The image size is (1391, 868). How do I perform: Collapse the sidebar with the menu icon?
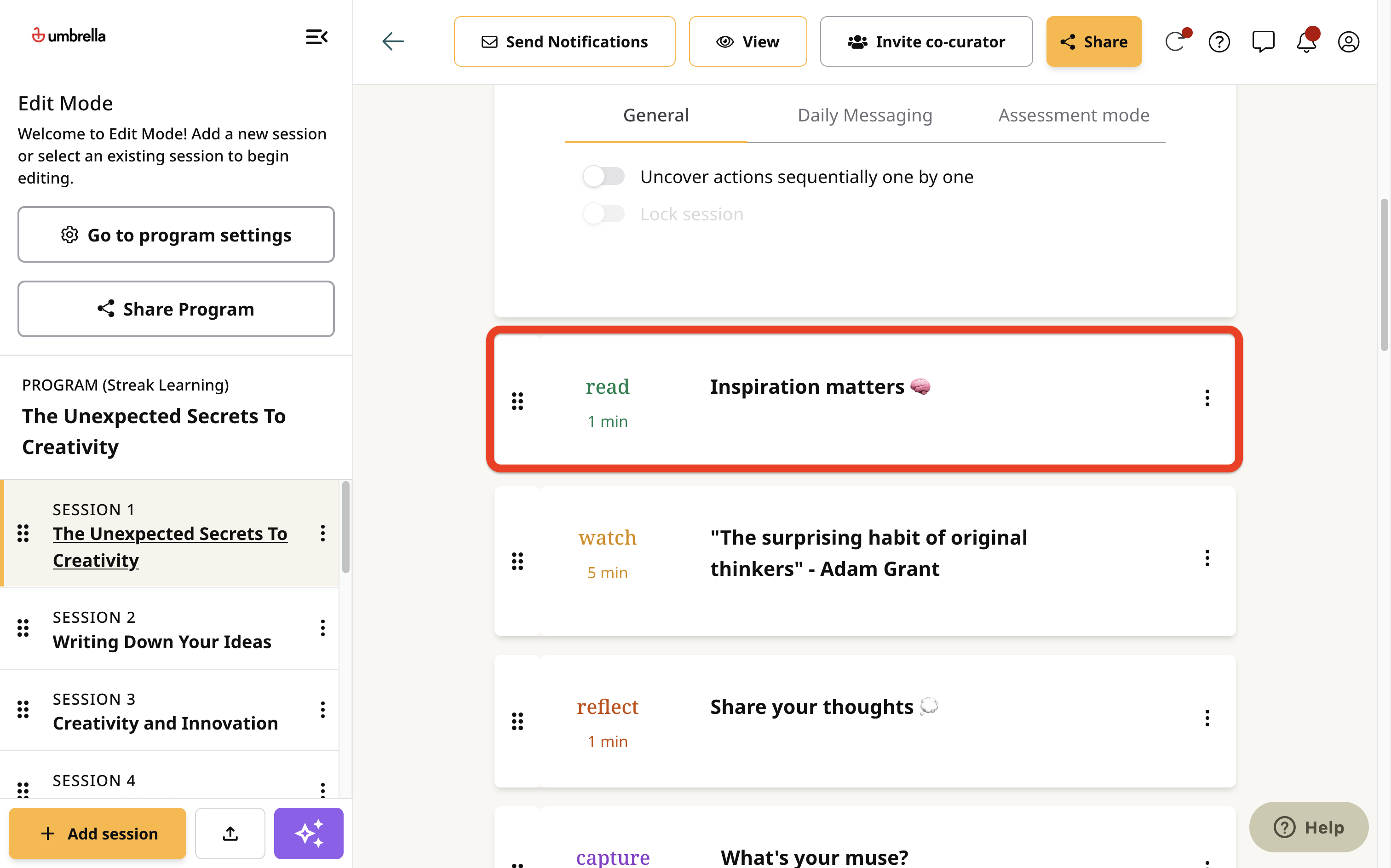316,37
